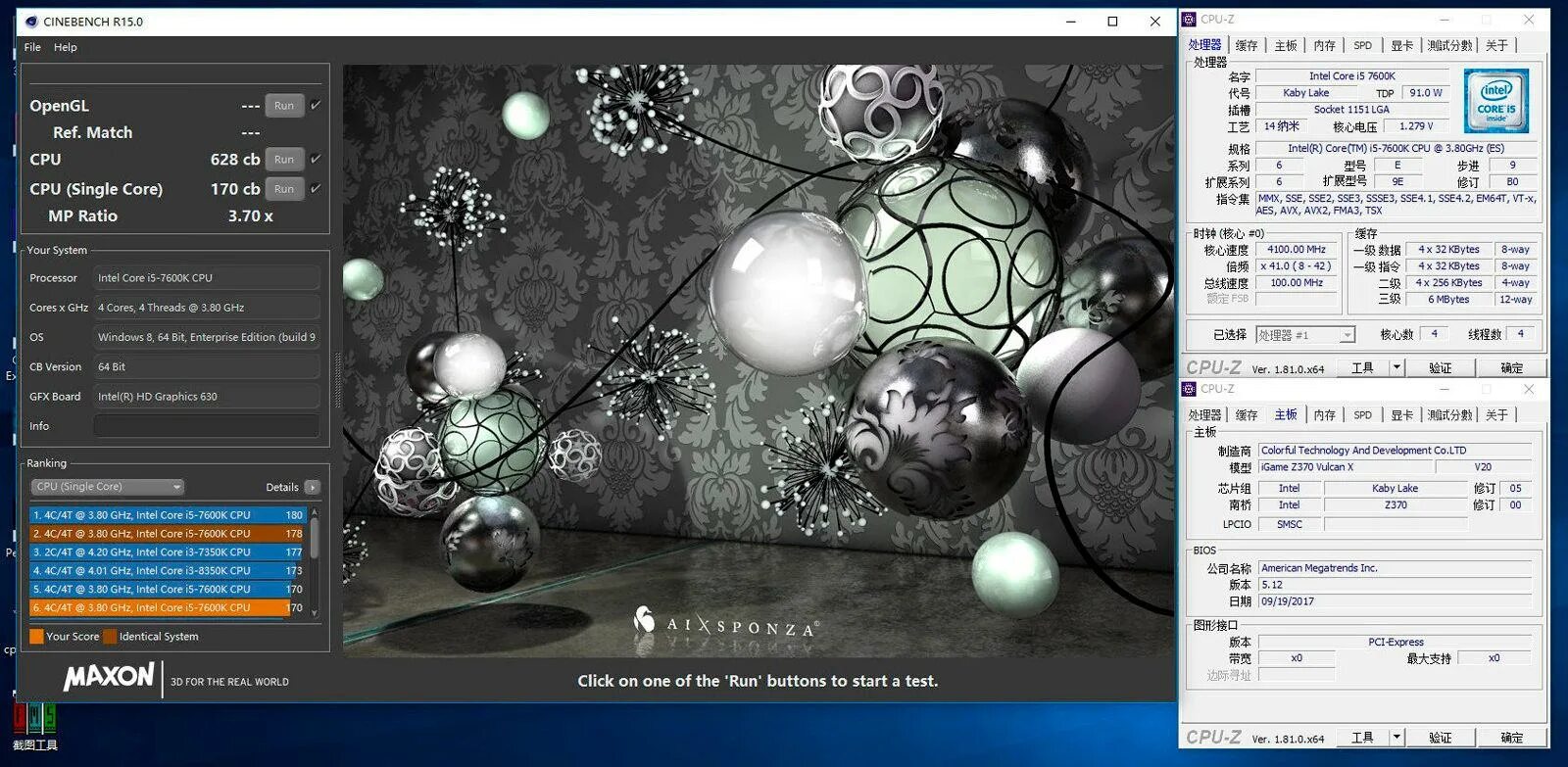Run the CPU Single Core test

(284, 189)
